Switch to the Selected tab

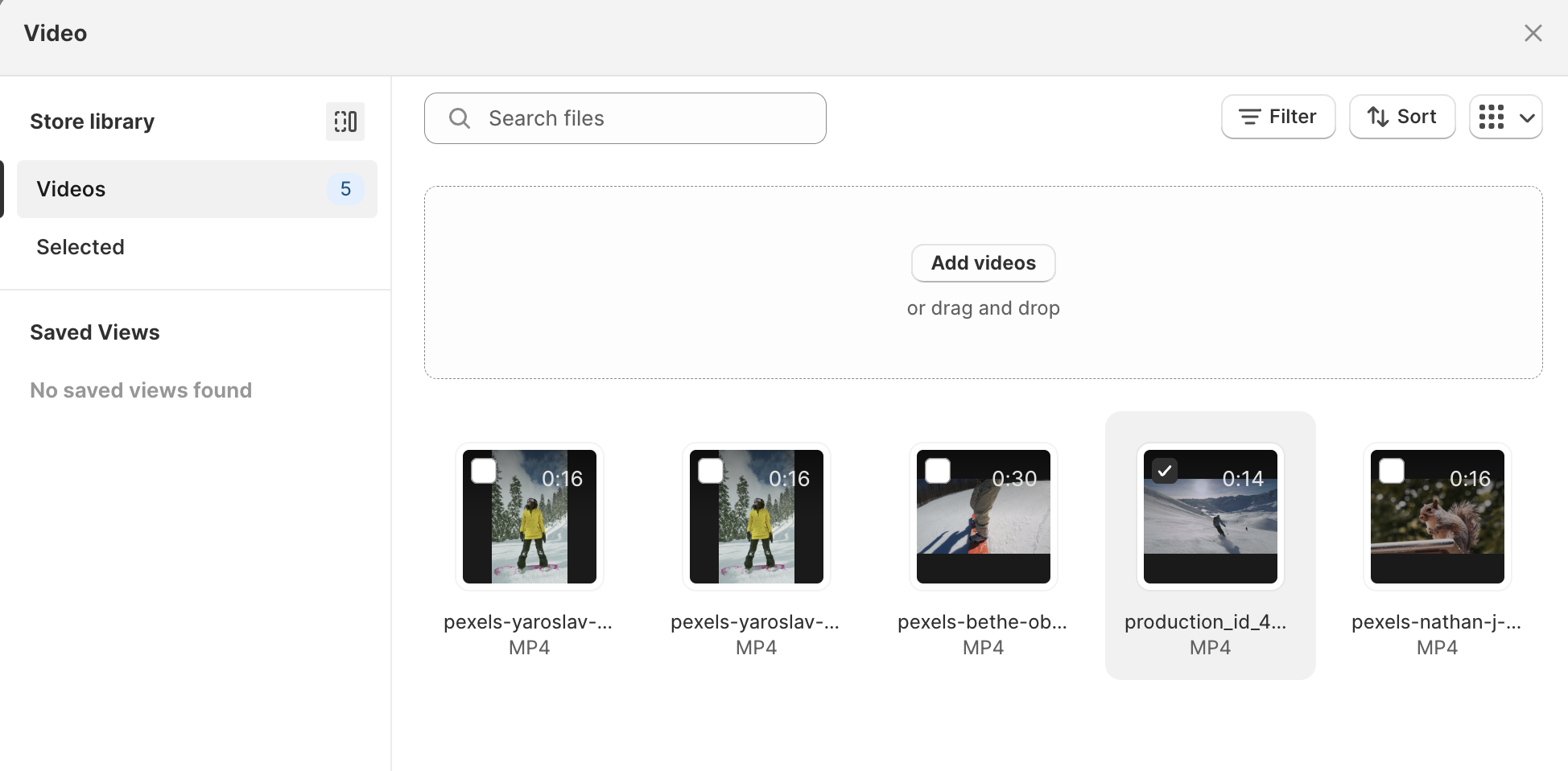tap(80, 247)
